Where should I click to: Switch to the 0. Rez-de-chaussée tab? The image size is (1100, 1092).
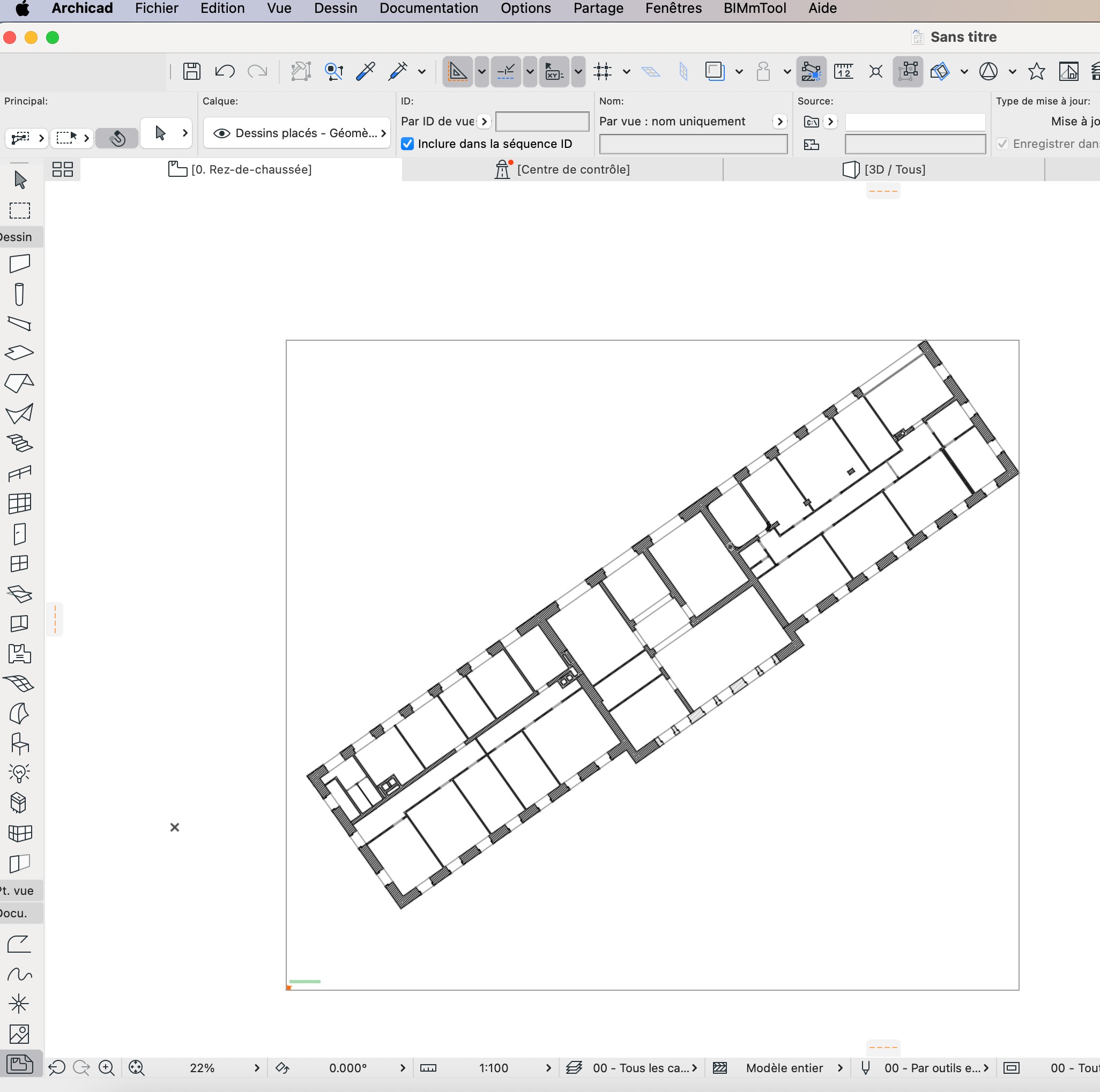coord(240,169)
